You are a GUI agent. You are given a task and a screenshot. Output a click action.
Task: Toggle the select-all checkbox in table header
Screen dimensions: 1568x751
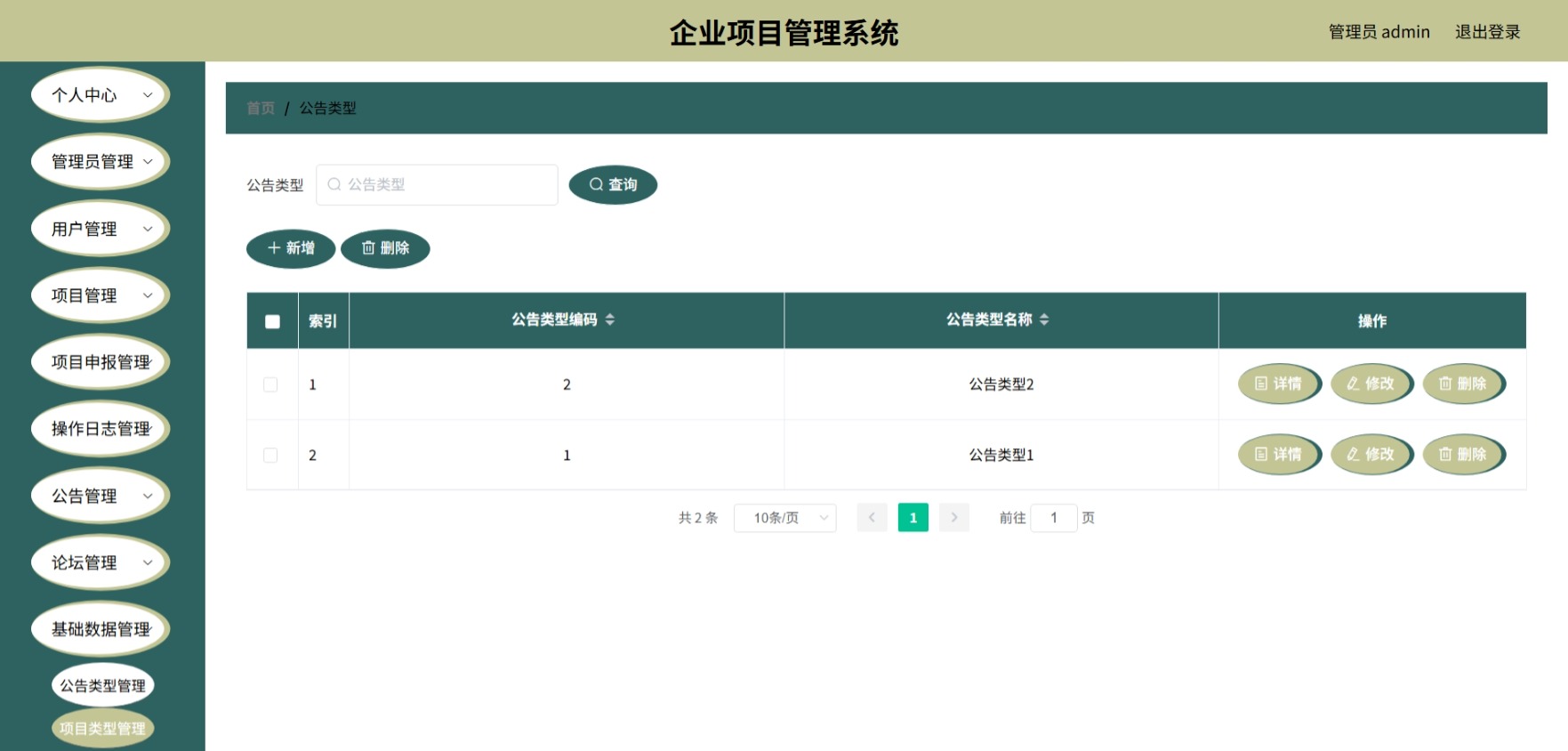click(x=272, y=321)
